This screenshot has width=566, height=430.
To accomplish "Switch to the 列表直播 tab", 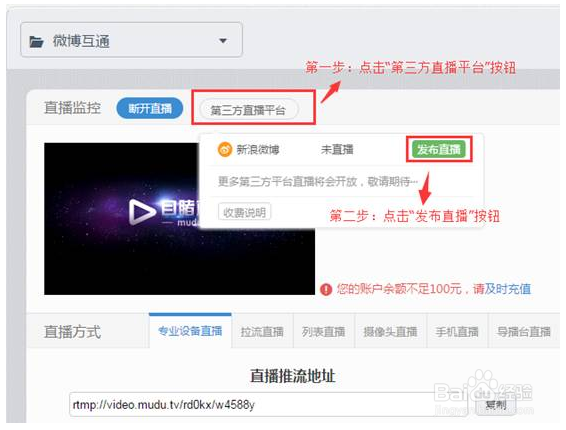I will tap(323, 331).
